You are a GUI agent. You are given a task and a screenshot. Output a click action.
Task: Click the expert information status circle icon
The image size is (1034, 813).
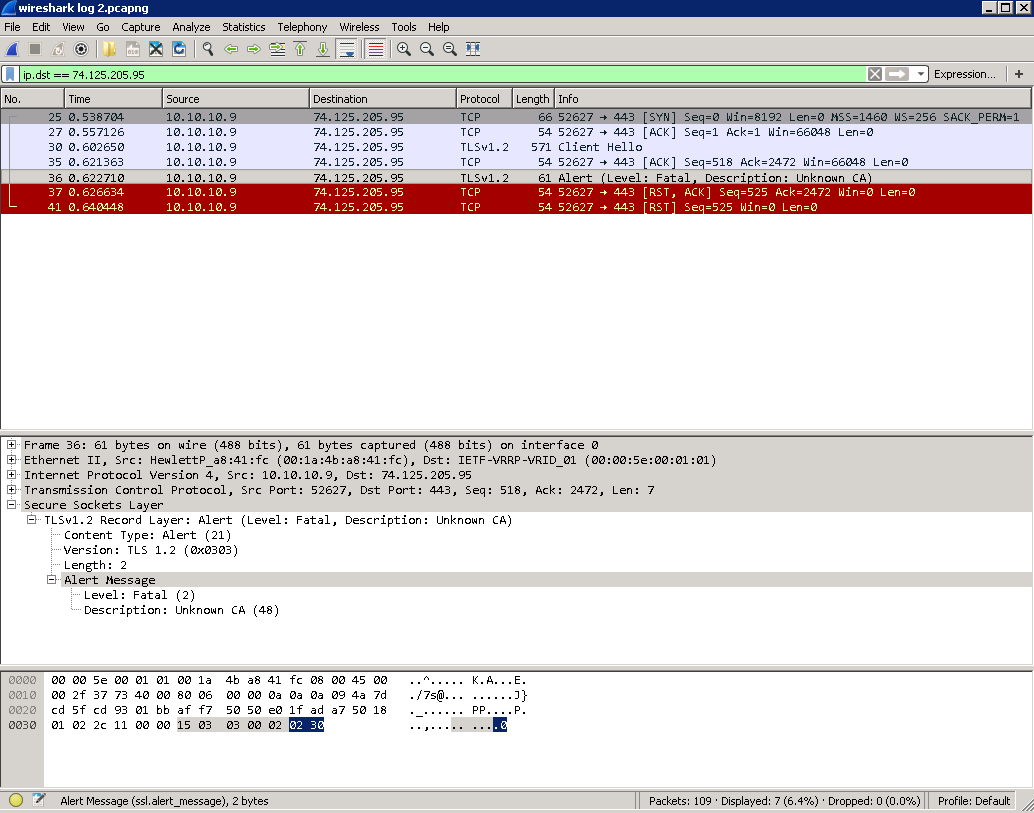16,800
